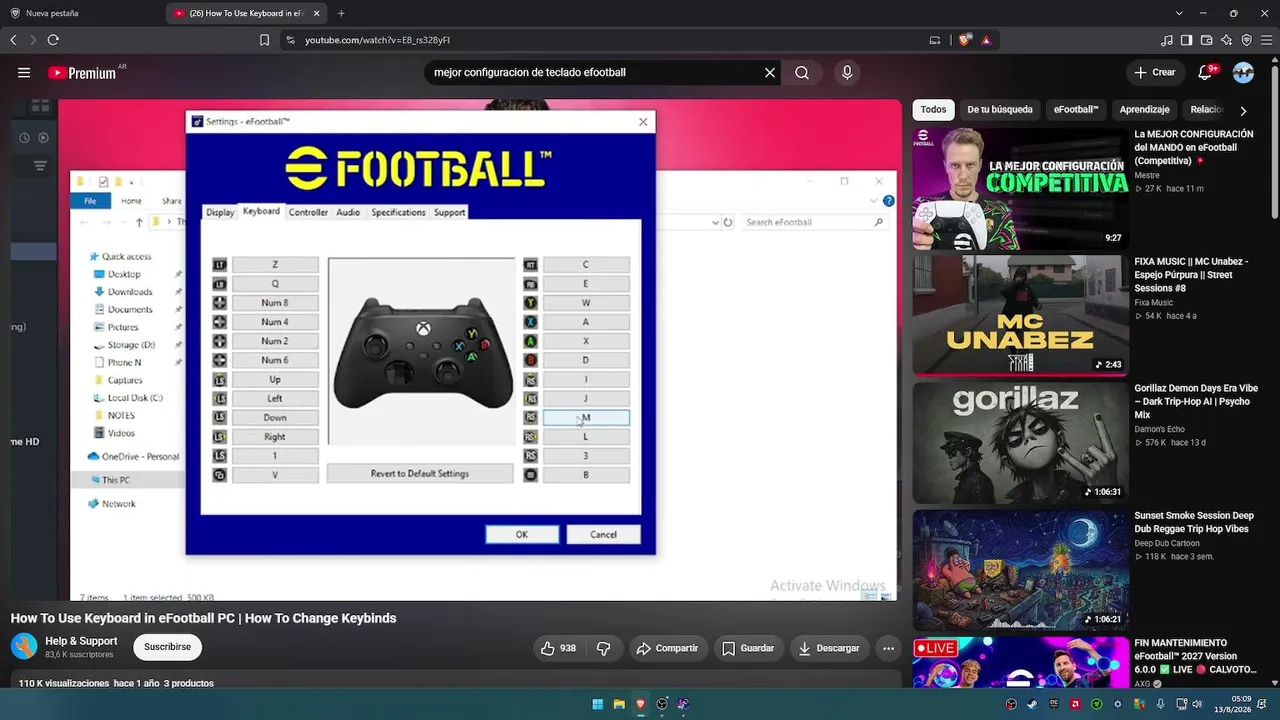Screen dimensions: 1280x720
Task: Click the browser address bar URL
Action: [x=377, y=40]
